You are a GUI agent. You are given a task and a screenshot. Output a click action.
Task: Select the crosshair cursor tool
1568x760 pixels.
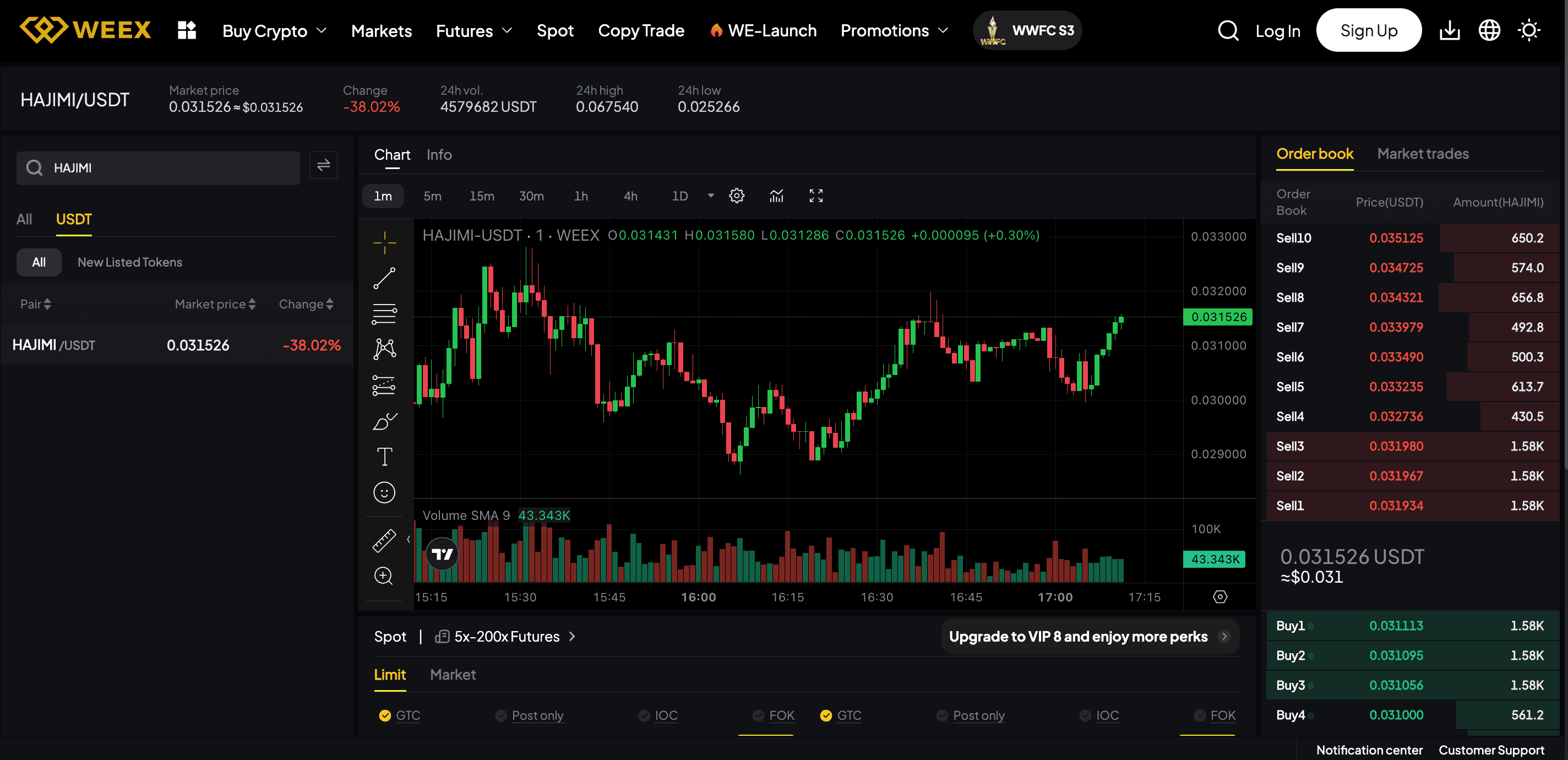[x=384, y=242]
